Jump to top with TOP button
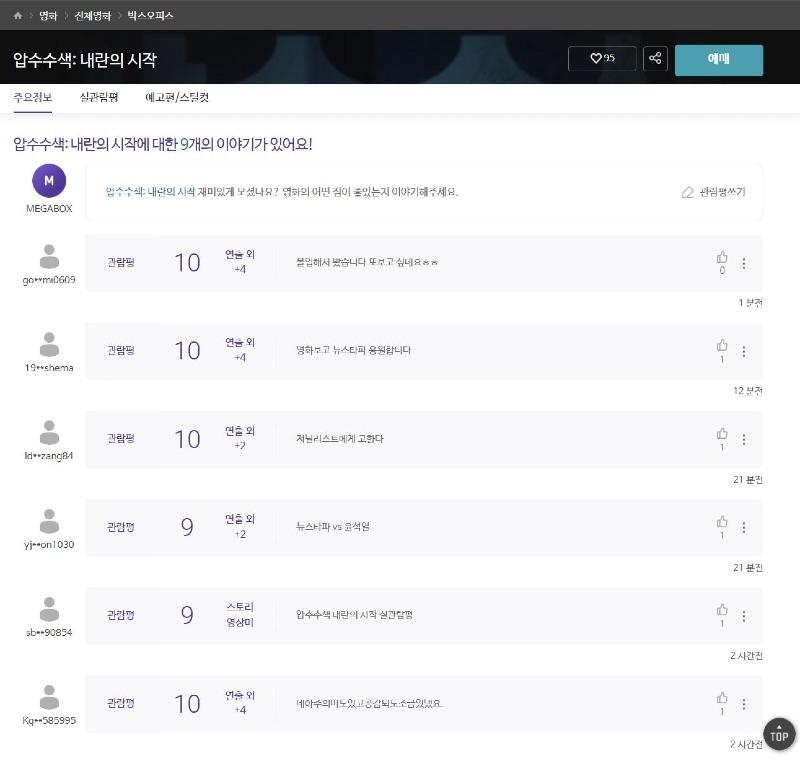 779,734
